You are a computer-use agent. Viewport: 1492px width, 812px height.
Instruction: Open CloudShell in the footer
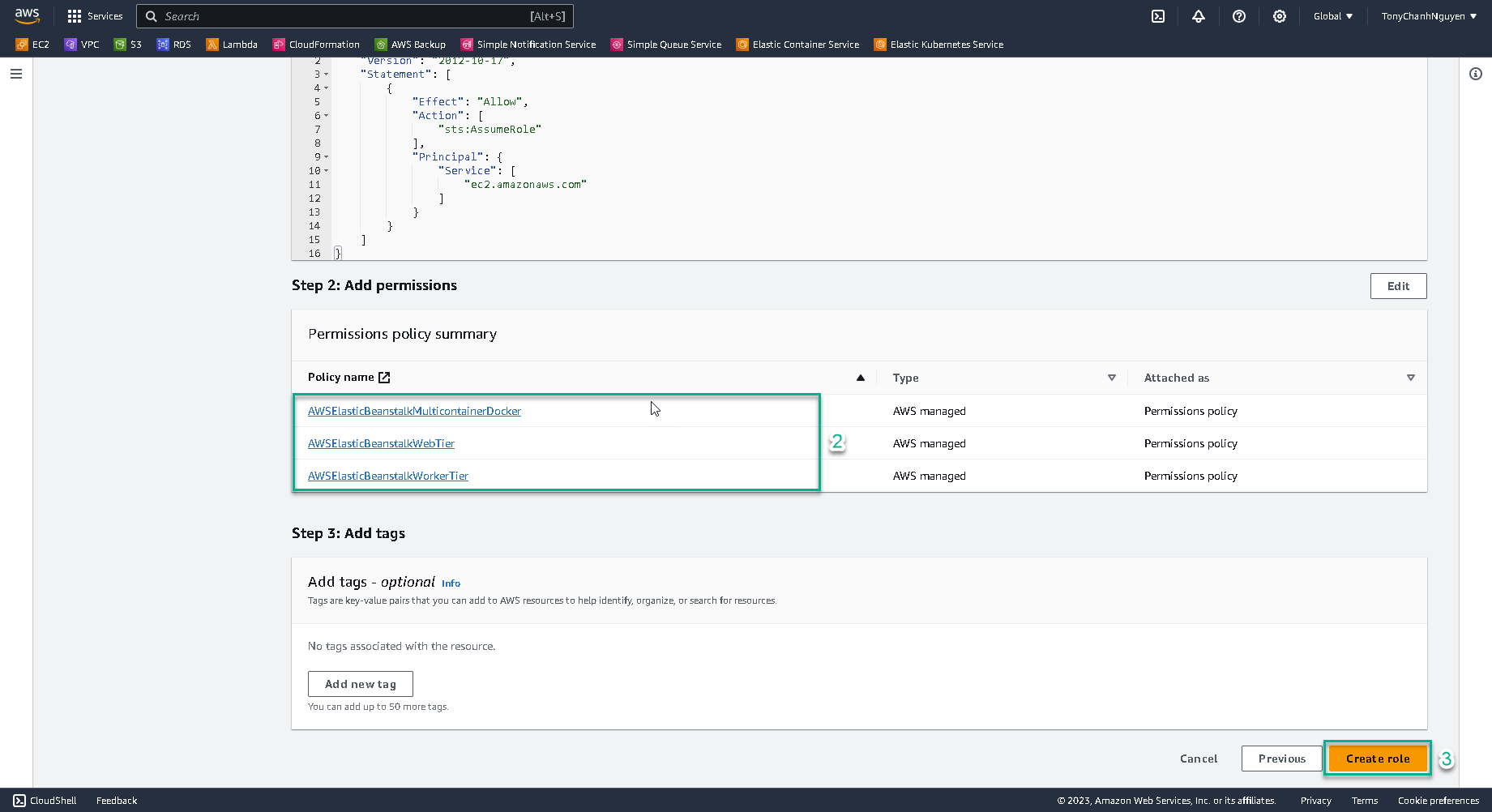pos(45,801)
